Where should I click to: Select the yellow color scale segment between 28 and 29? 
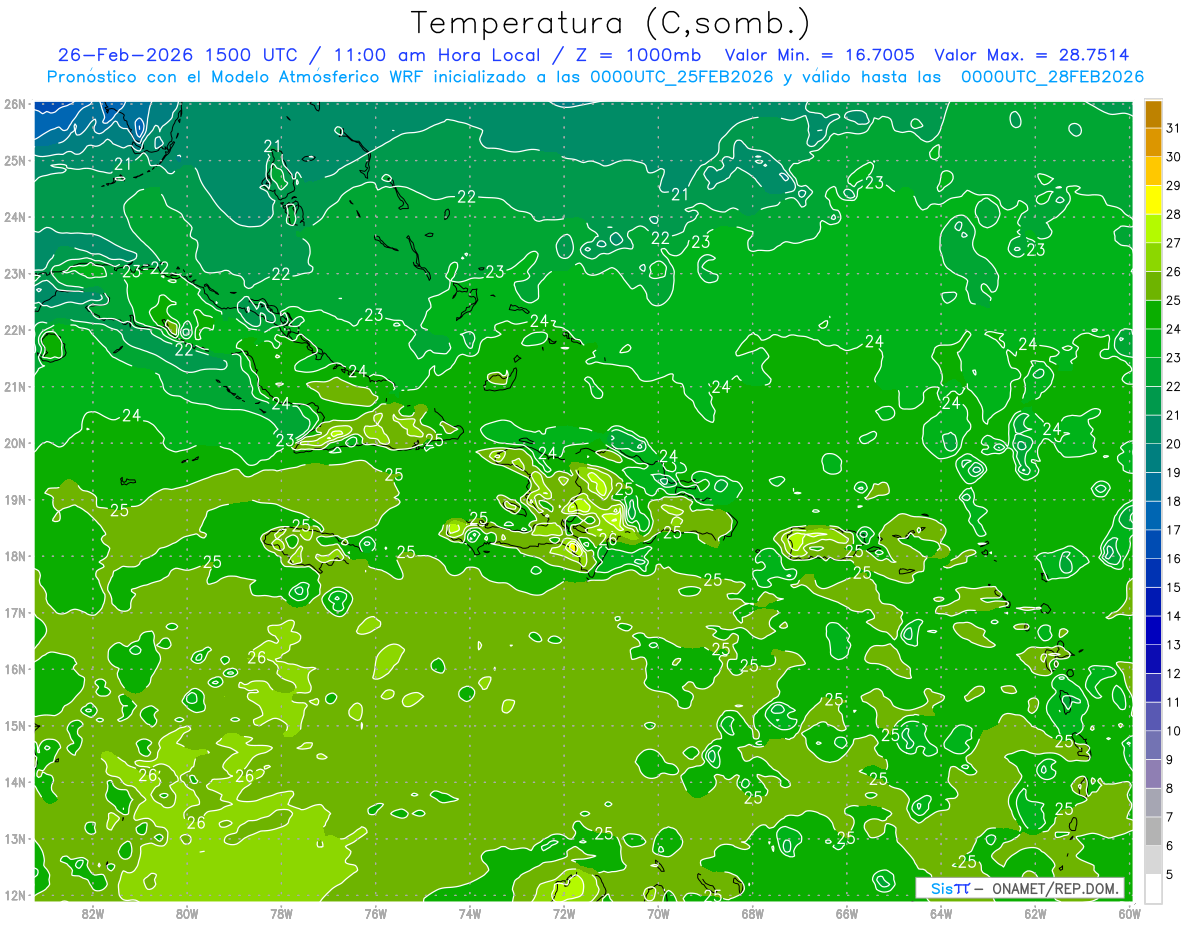click(1154, 200)
